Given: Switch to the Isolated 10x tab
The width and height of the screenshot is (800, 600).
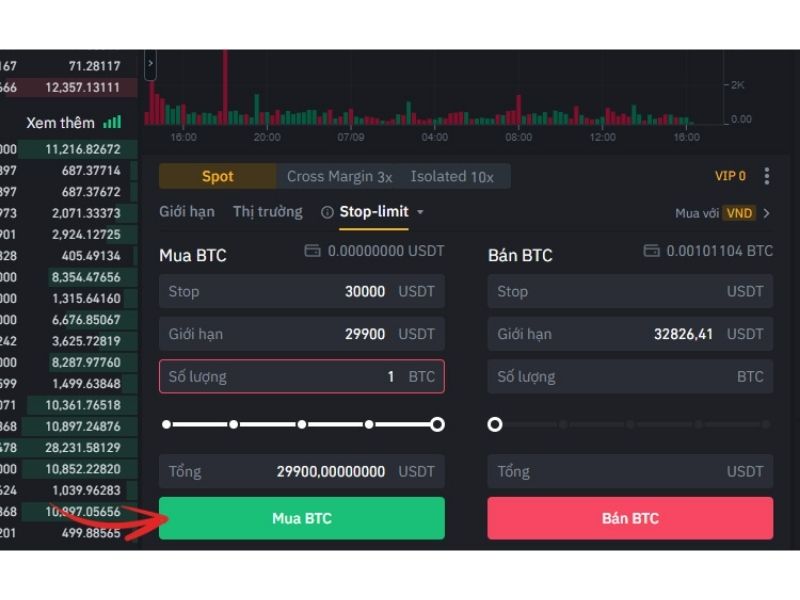Looking at the screenshot, I should pos(452,177).
